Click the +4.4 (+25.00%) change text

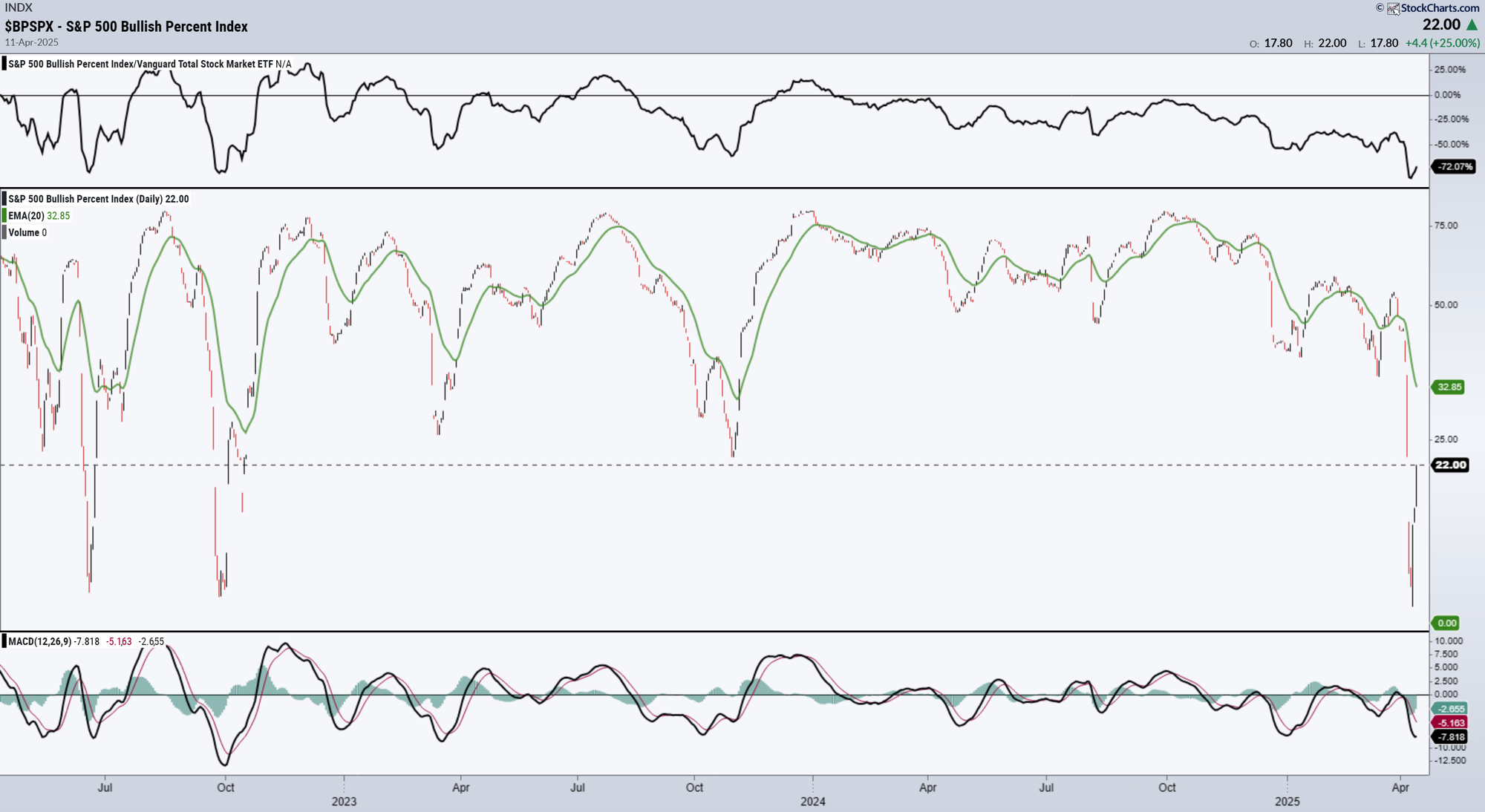point(1443,43)
